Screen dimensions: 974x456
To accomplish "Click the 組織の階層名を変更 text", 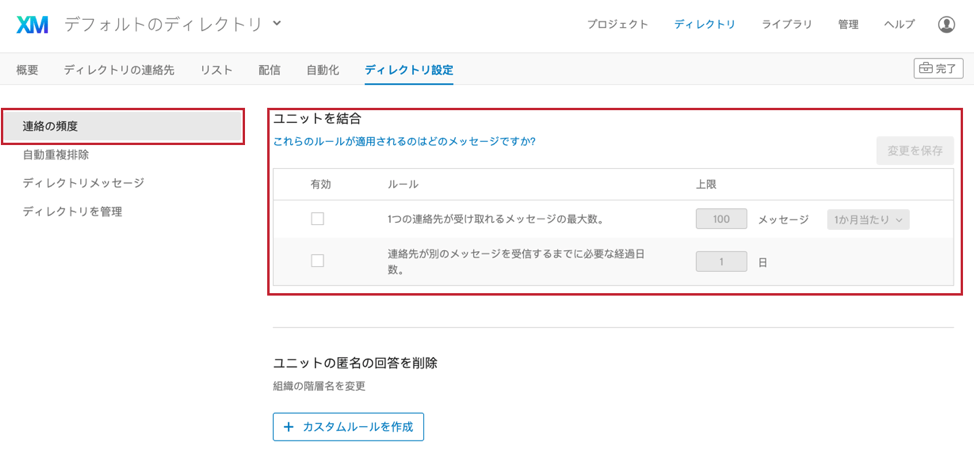I will pyautogui.click(x=319, y=386).
